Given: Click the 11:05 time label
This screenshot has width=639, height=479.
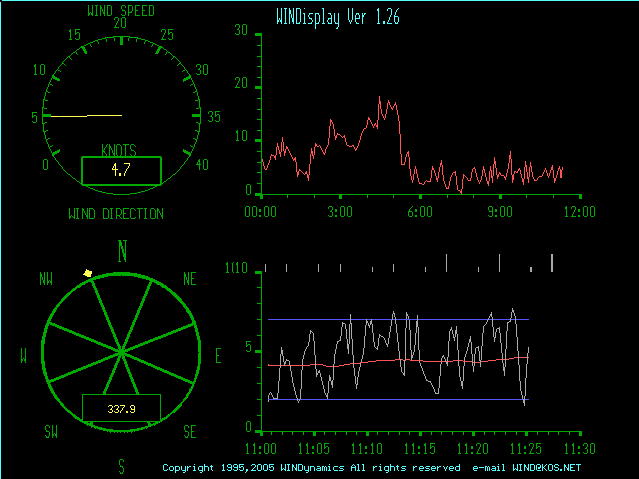Looking at the screenshot, I should [x=313, y=449].
